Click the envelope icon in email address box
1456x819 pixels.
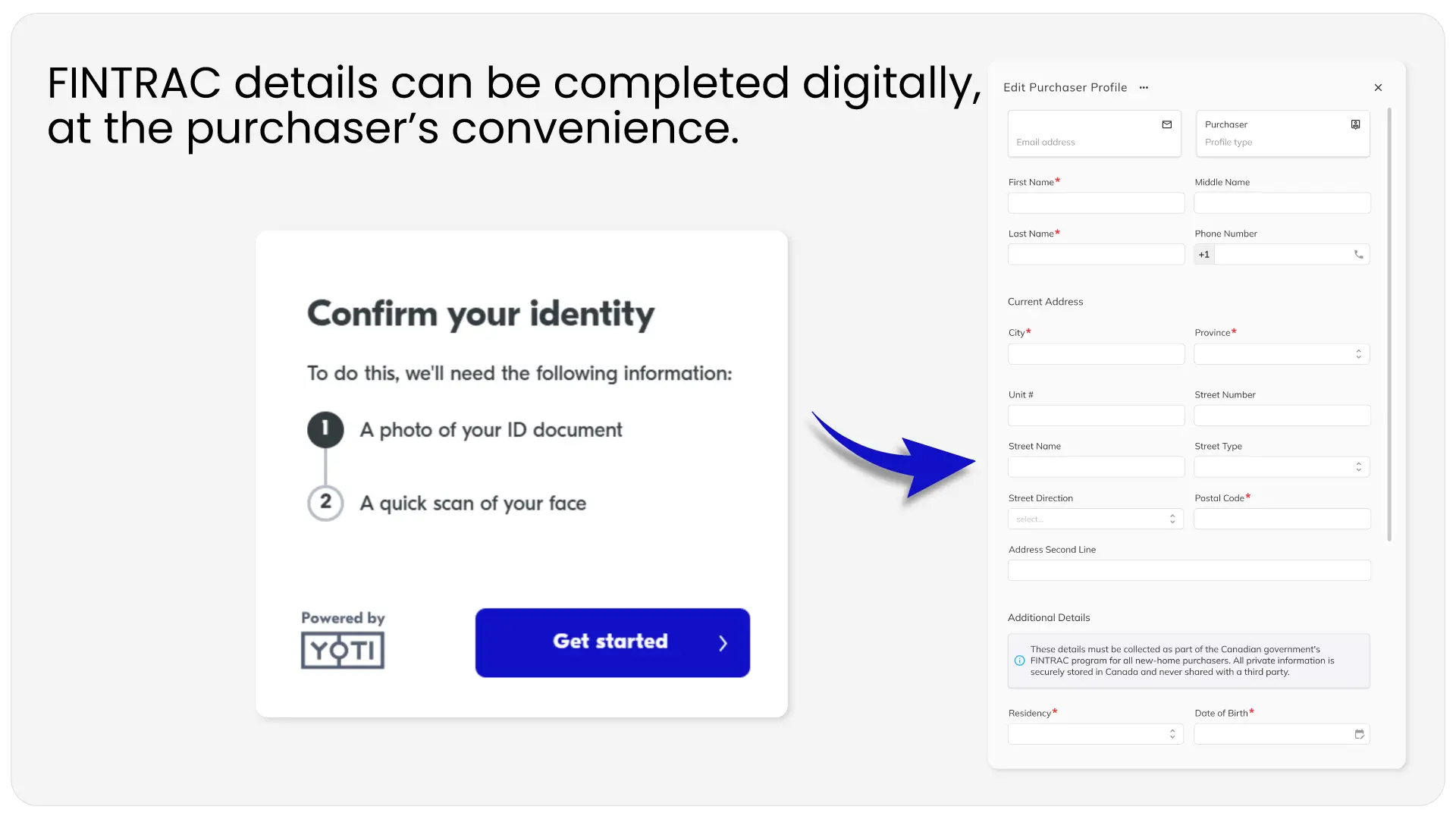[1167, 125]
